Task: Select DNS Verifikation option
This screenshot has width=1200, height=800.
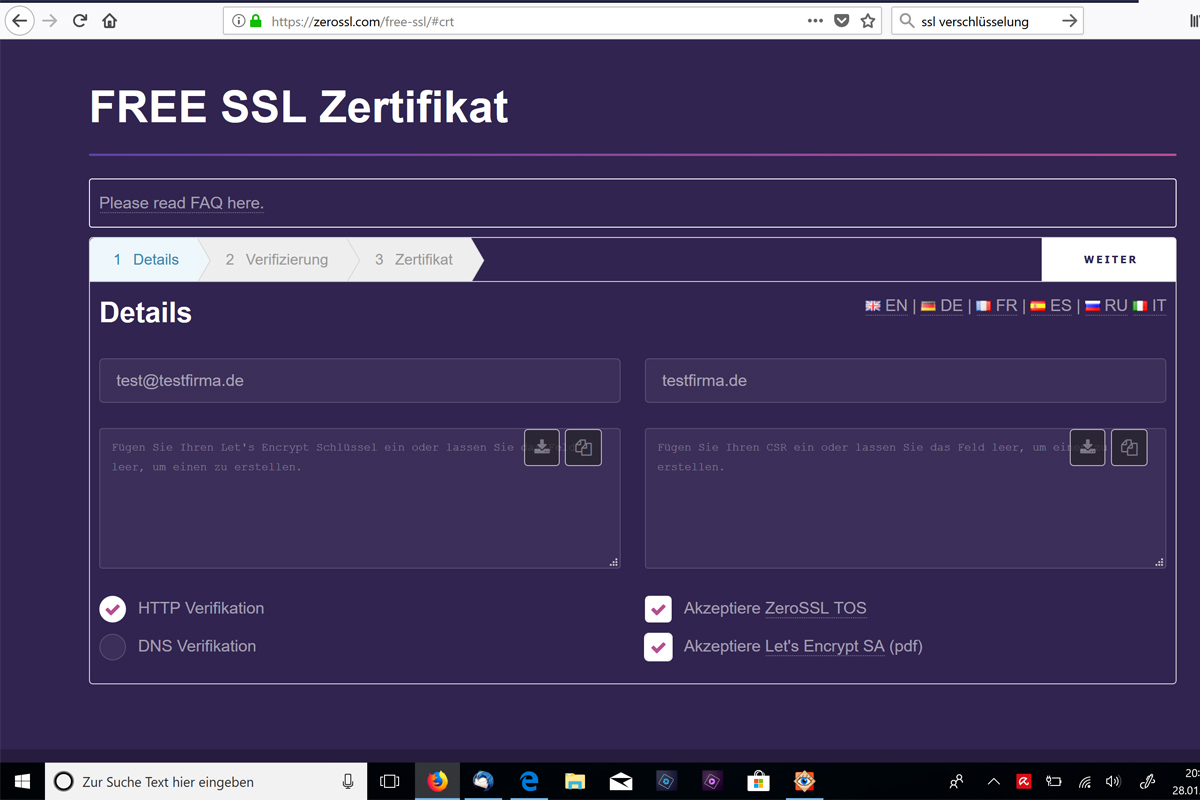Action: point(113,647)
